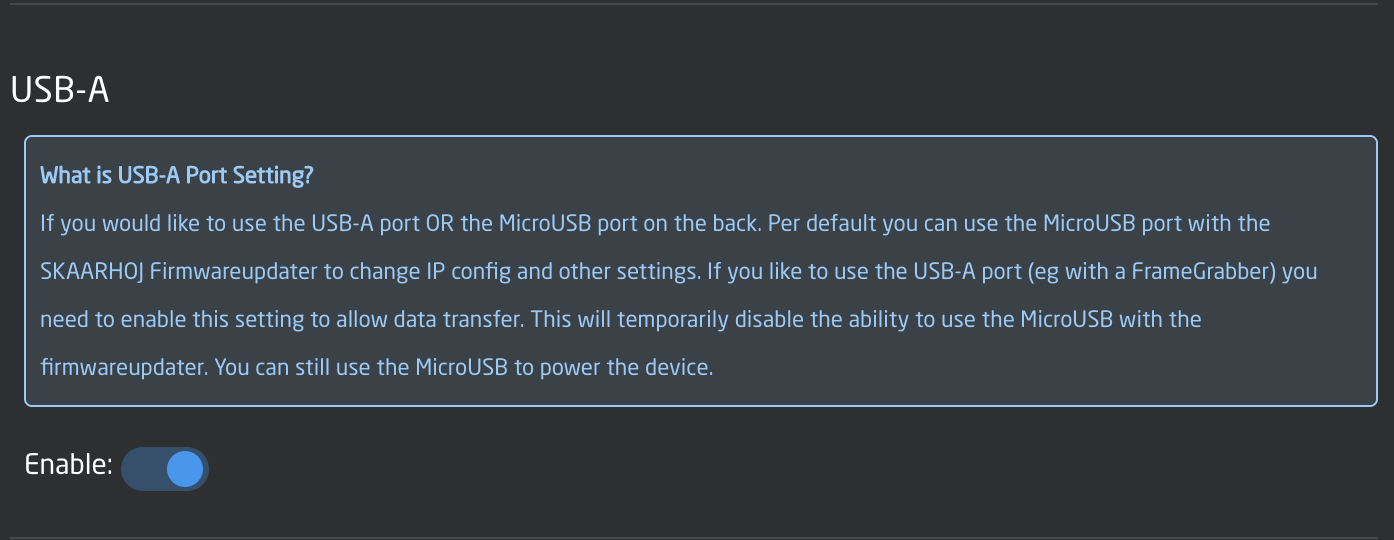1394x540 pixels.
Task: Click the lowercase "firmwareupdater." on last line
Action: click(124, 368)
